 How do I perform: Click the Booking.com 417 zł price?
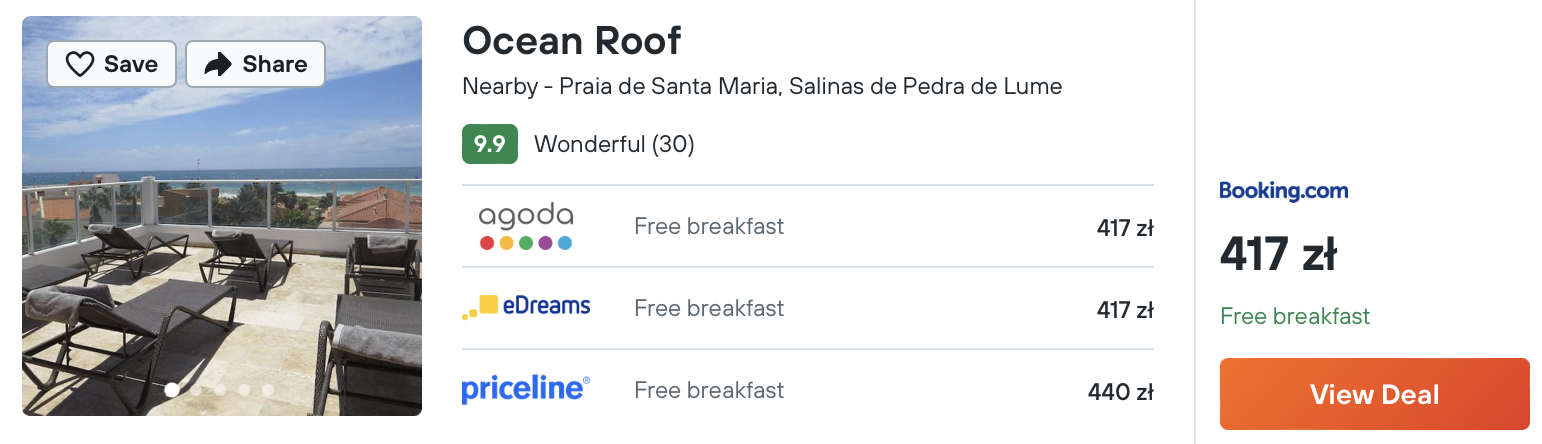tap(1278, 254)
